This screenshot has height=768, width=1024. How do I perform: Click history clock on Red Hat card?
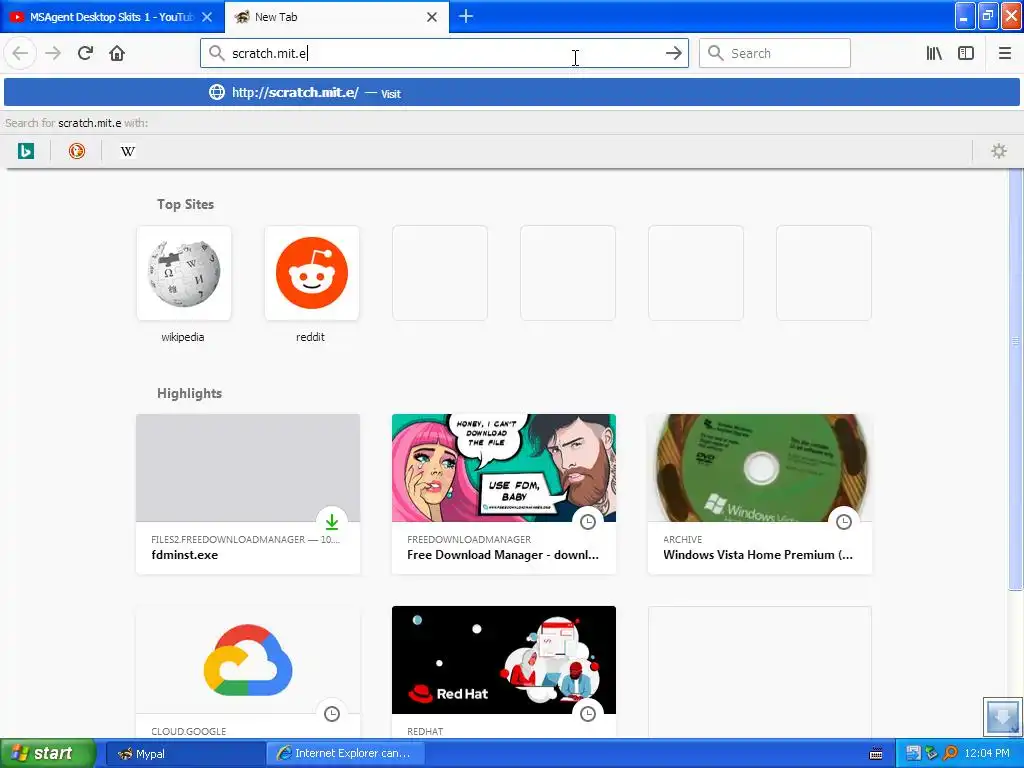(x=588, y=714)
